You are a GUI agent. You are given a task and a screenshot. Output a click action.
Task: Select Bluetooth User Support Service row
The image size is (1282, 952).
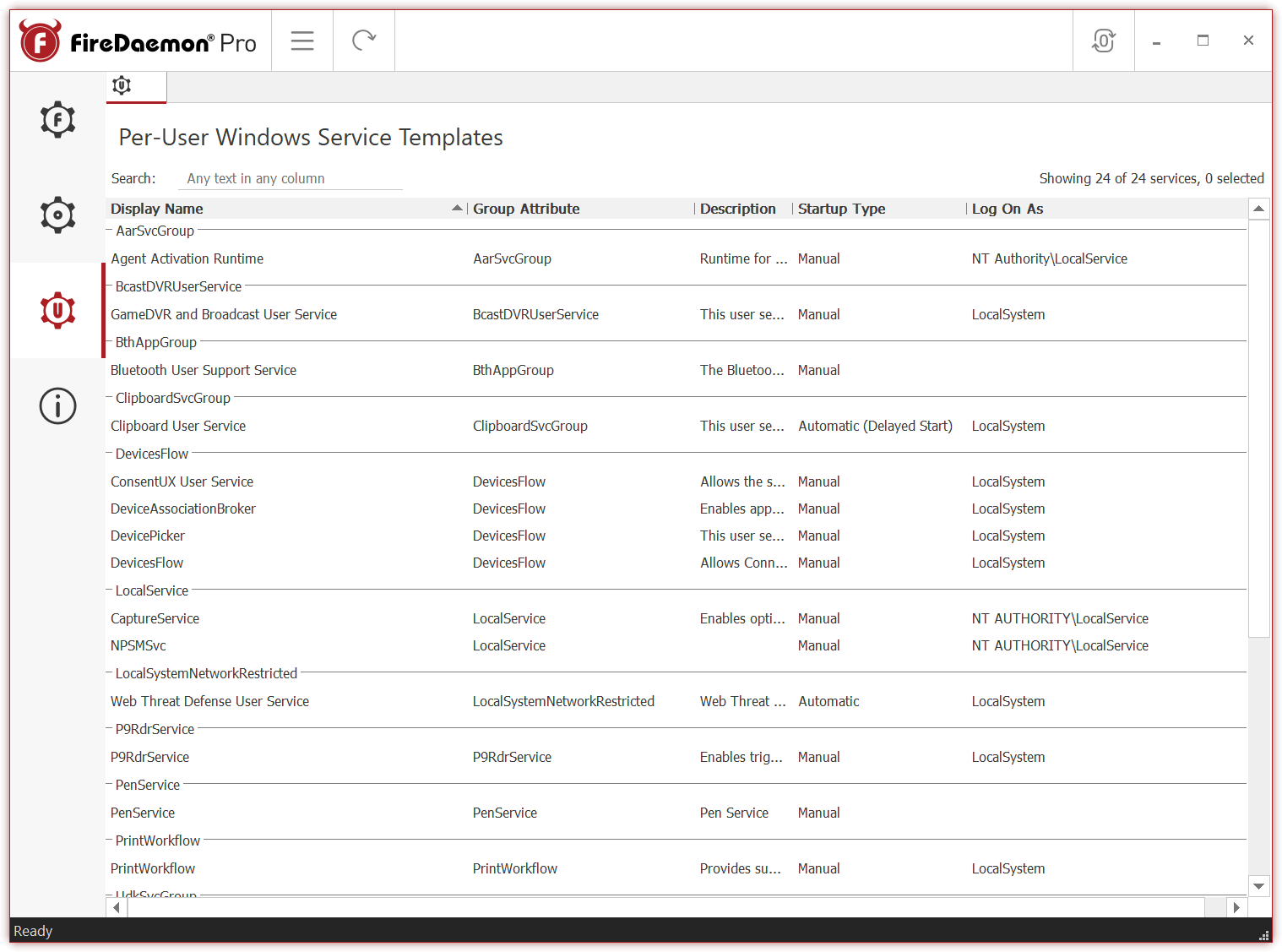click(x=676, y=370)
